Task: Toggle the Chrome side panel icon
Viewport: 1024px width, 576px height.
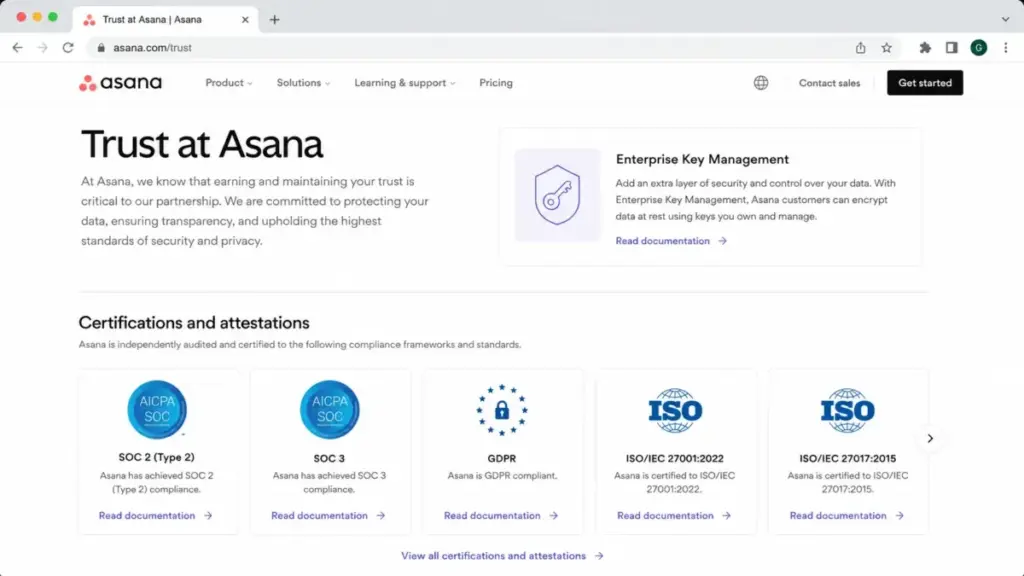Action: (952, 48)
